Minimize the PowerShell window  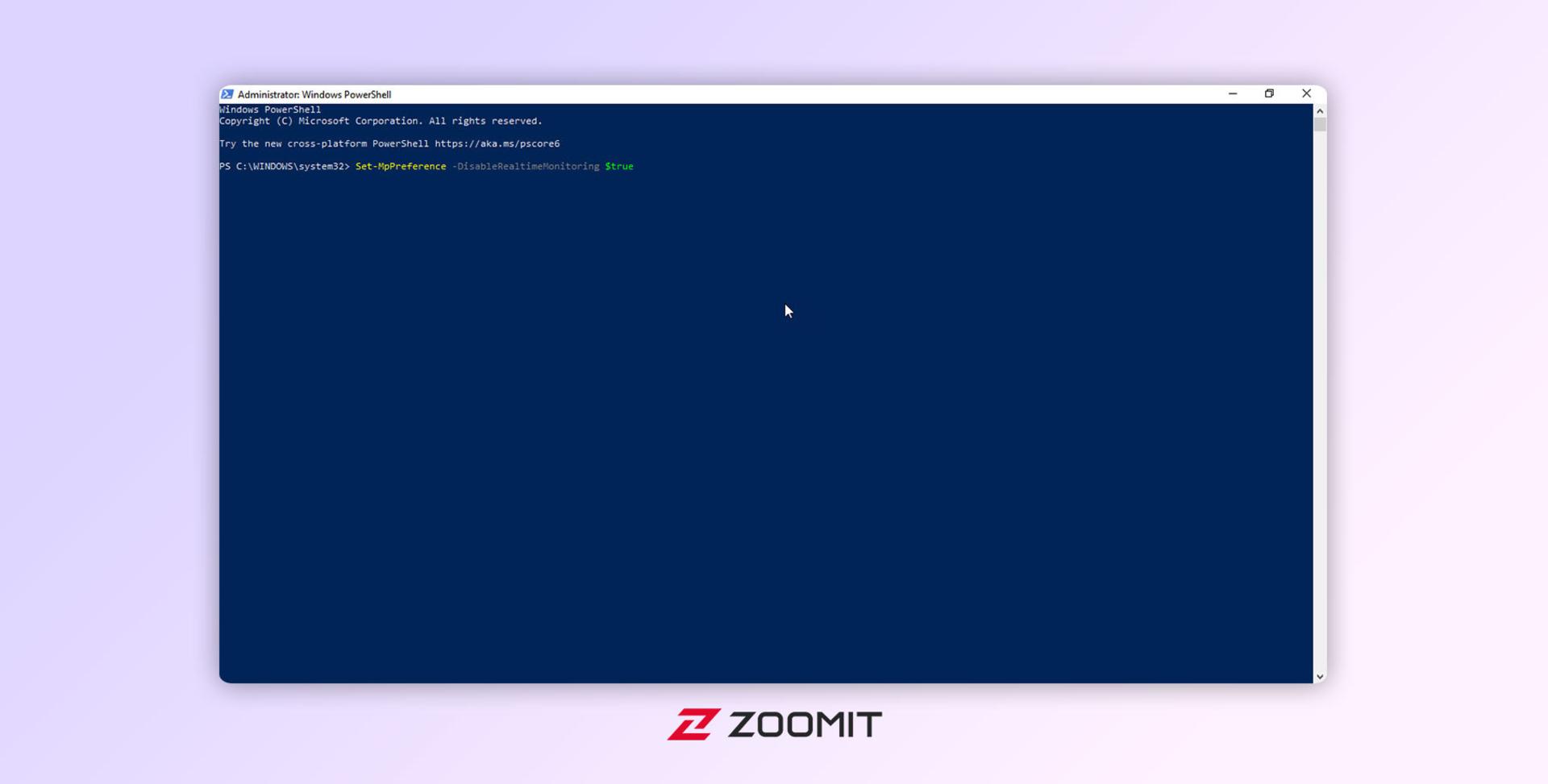click(x=1233, y=94)
